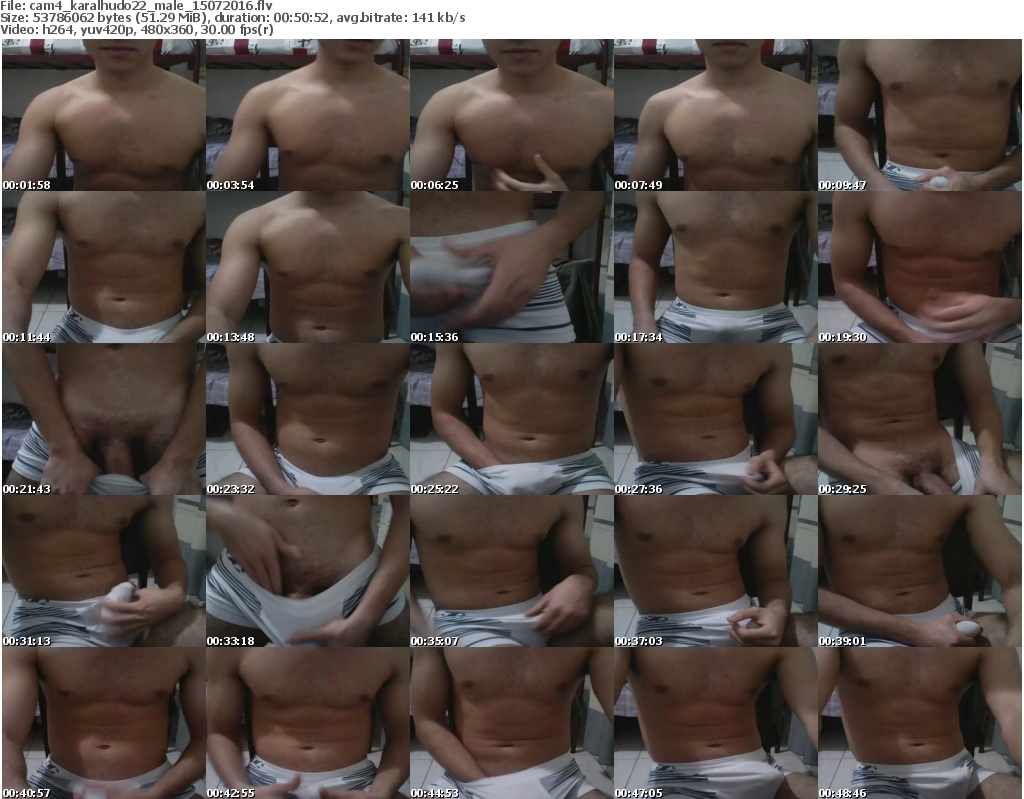Pick the frame timestamped 00:48:46

point(920,723)
